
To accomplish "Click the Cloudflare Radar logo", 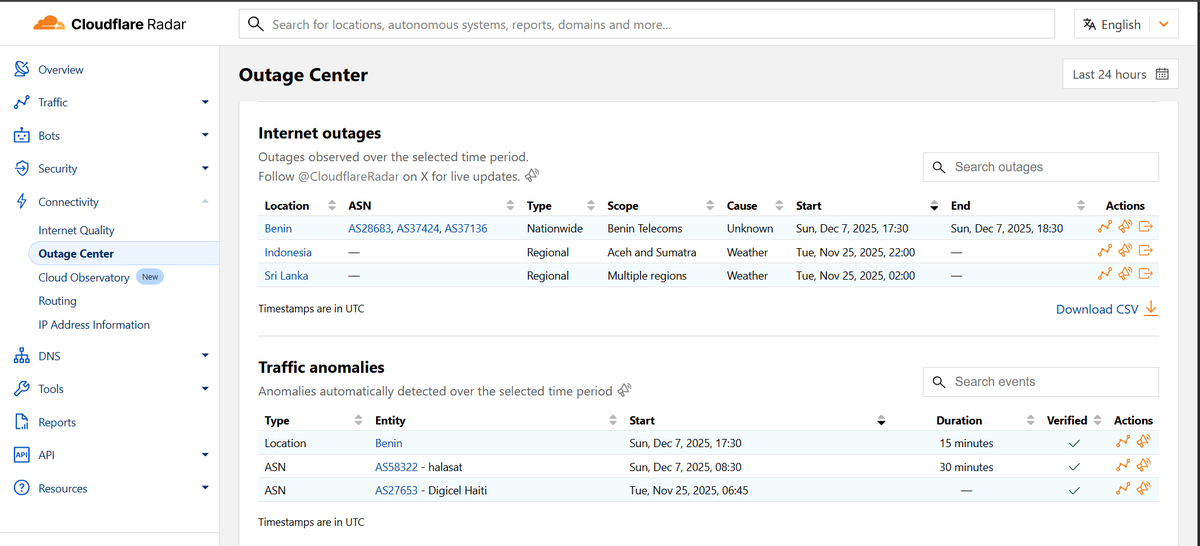I will point(110,24).
